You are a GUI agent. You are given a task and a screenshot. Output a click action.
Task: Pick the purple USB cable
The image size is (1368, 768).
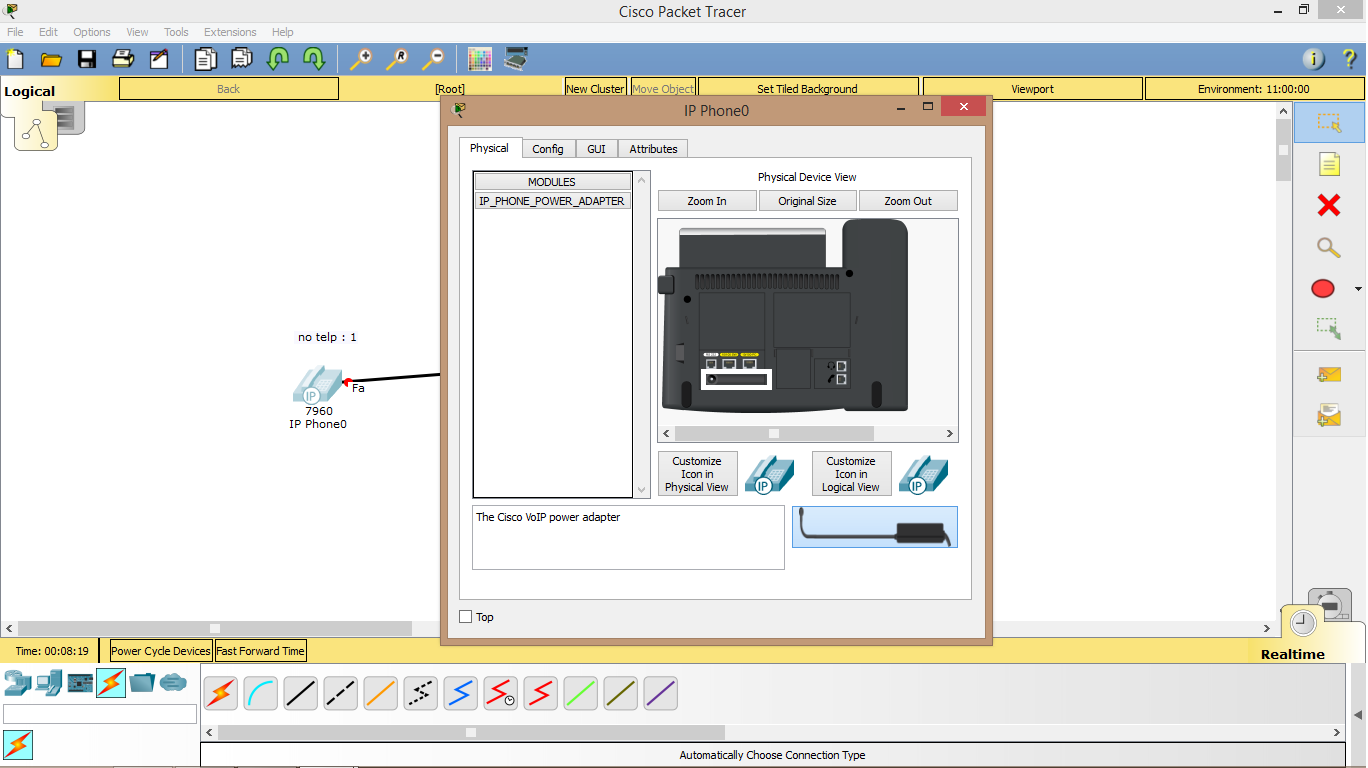point(660,693)
